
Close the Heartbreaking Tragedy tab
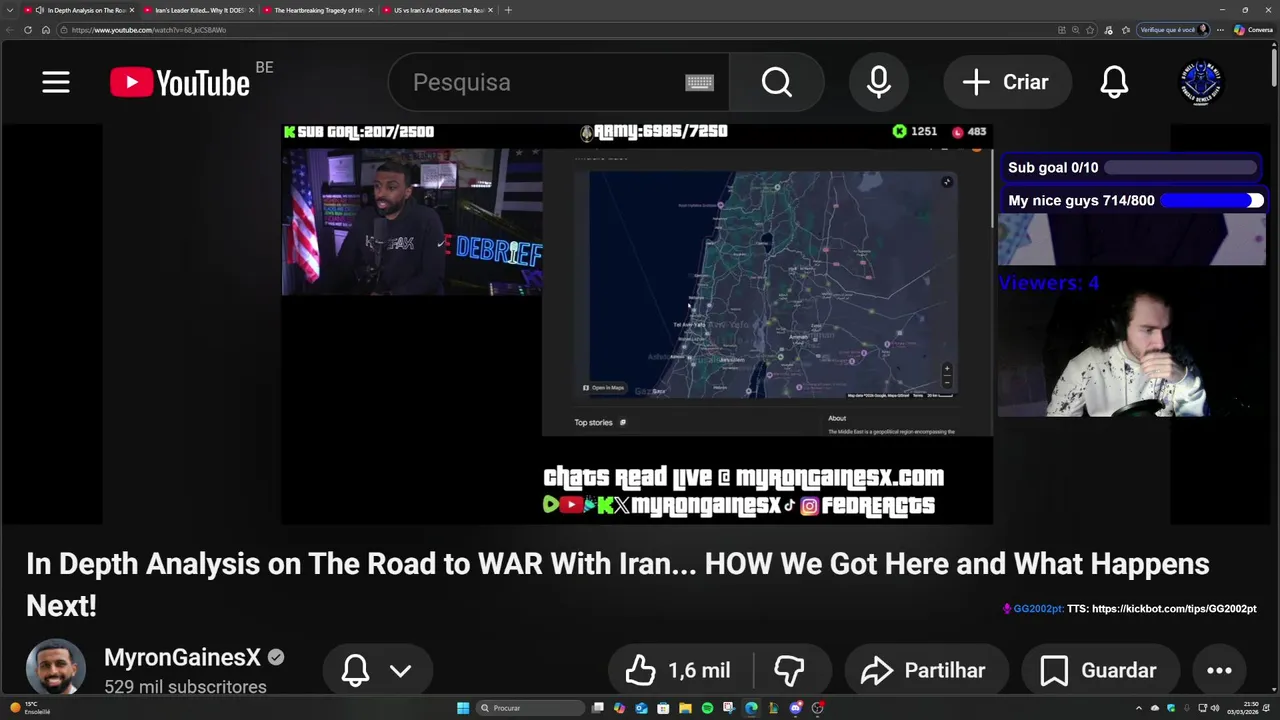(371, 10)
